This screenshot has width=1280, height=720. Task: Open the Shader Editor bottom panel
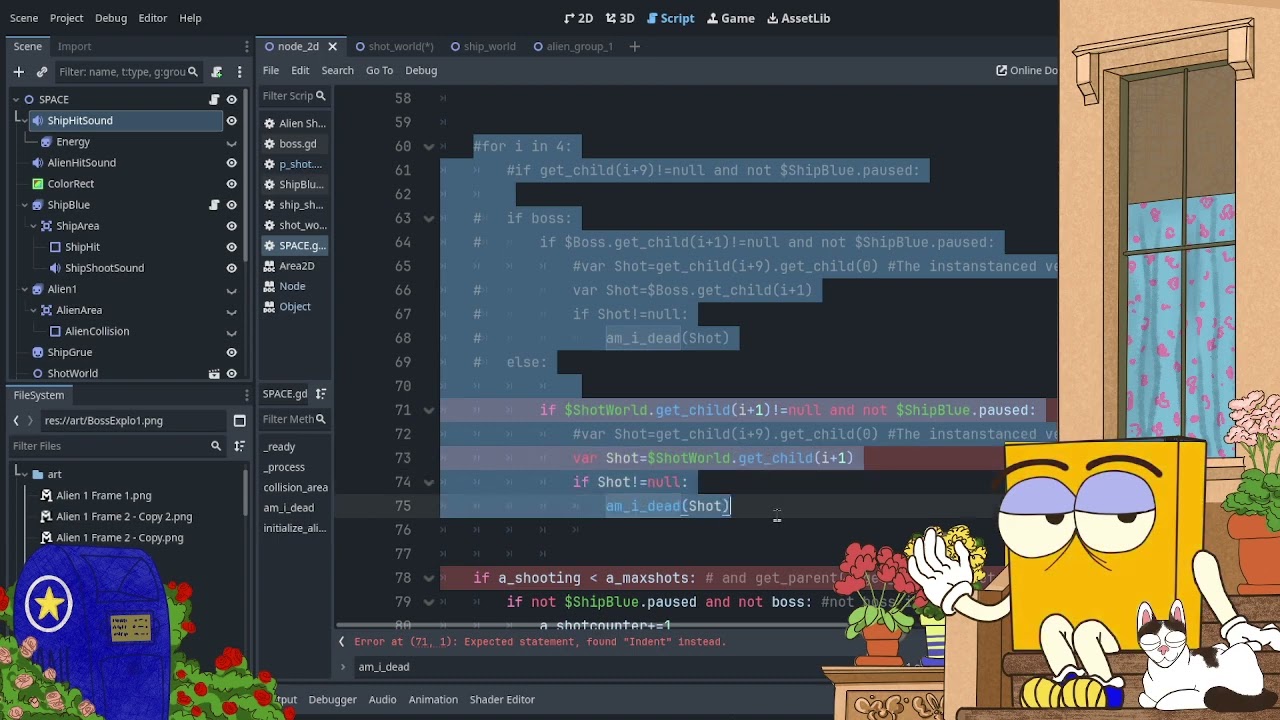502,700
